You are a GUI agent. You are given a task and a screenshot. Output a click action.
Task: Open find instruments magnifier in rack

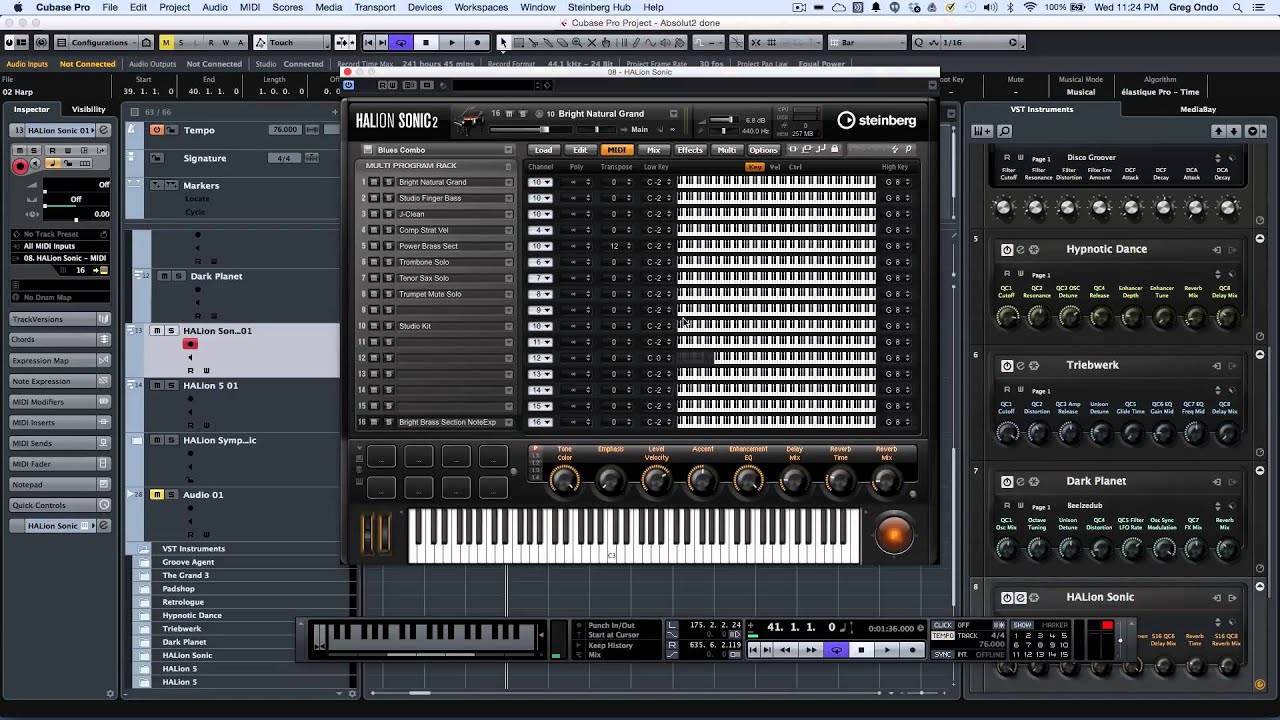coord(1005,131)
